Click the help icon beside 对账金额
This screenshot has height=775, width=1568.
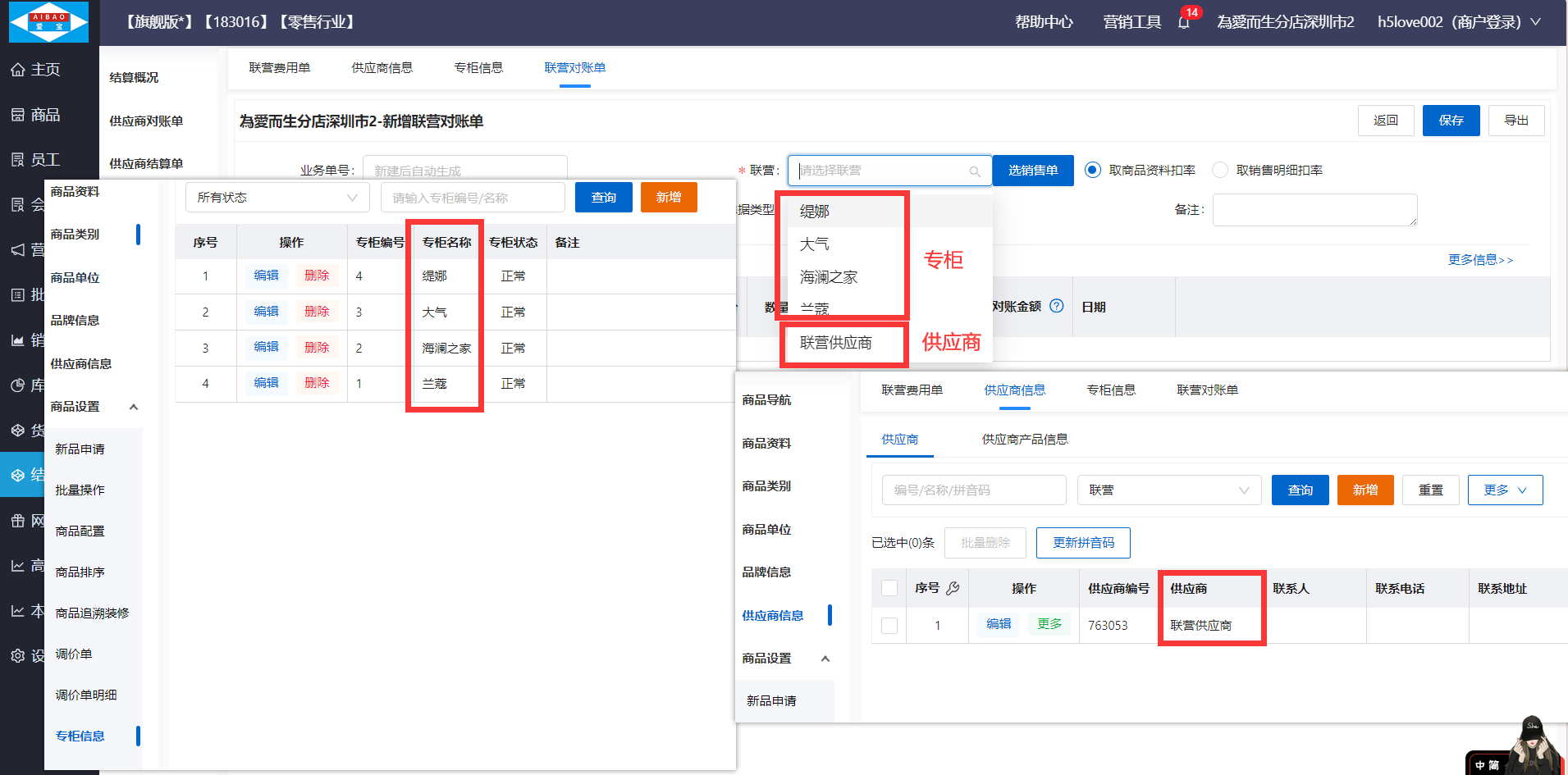[x=1057, y=306]
